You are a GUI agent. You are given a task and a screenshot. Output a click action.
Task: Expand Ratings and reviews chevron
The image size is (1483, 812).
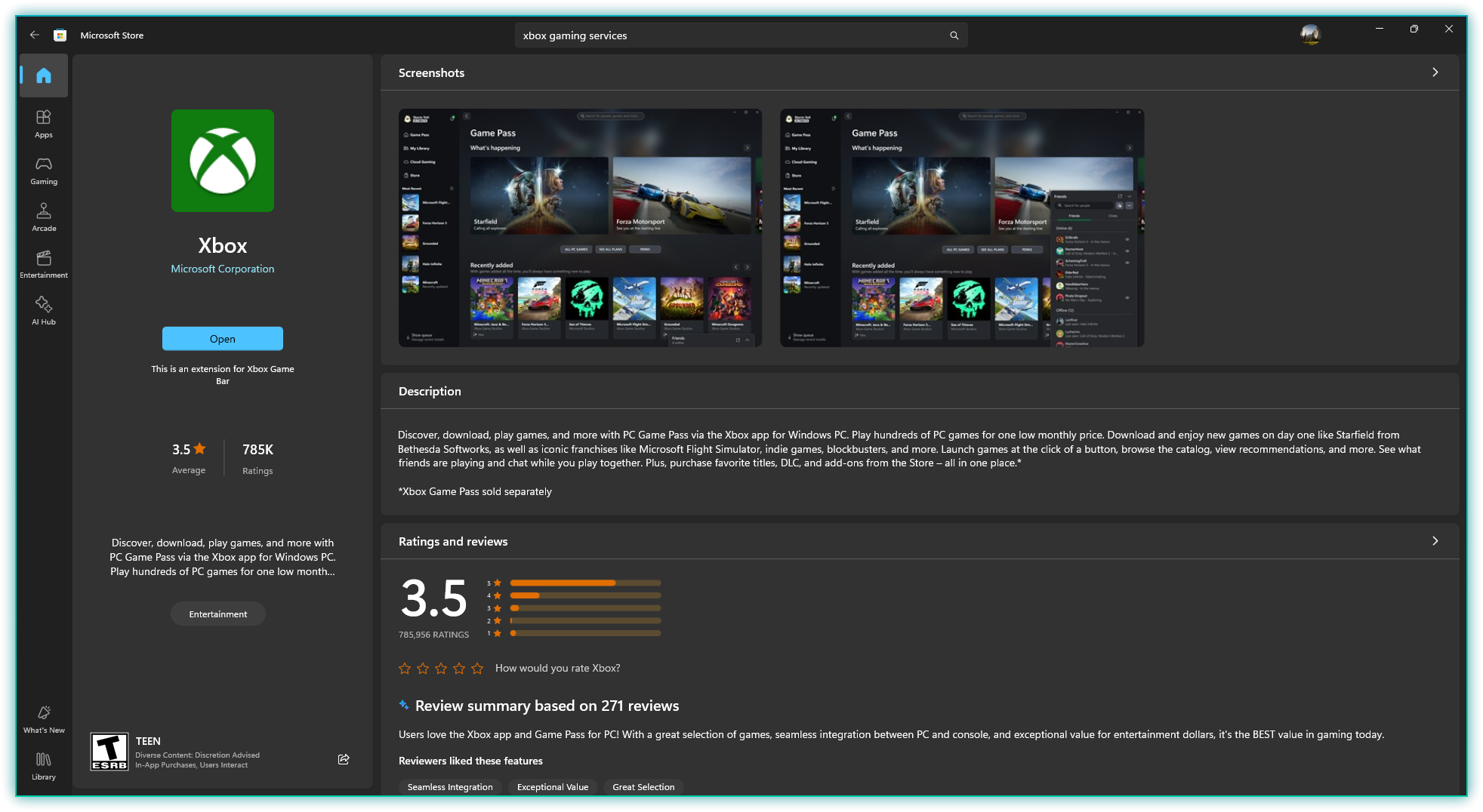click(1435, 541)
